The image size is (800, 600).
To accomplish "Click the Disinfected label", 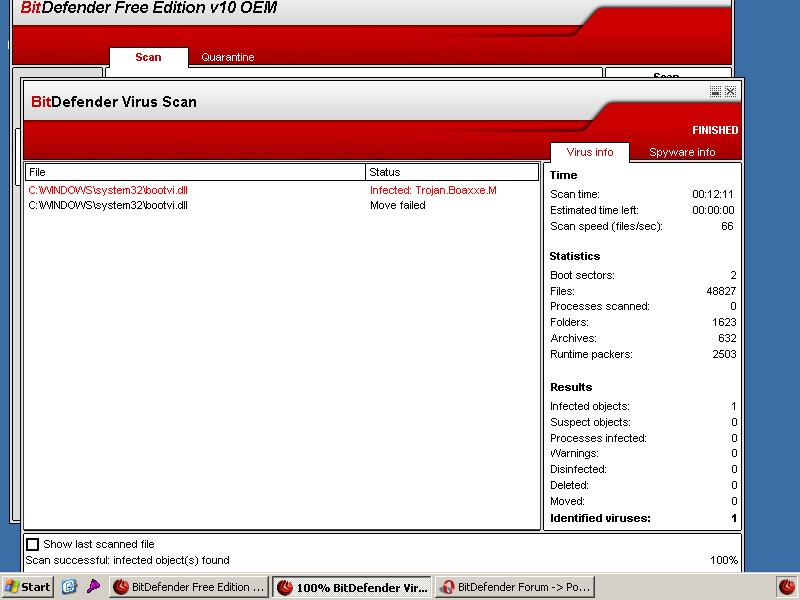I will coord(578,469).
